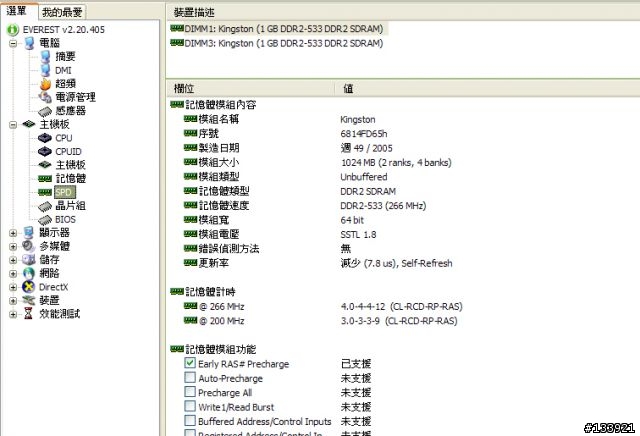
Task: Expand the 儲存 tree node
Action: 13,260
